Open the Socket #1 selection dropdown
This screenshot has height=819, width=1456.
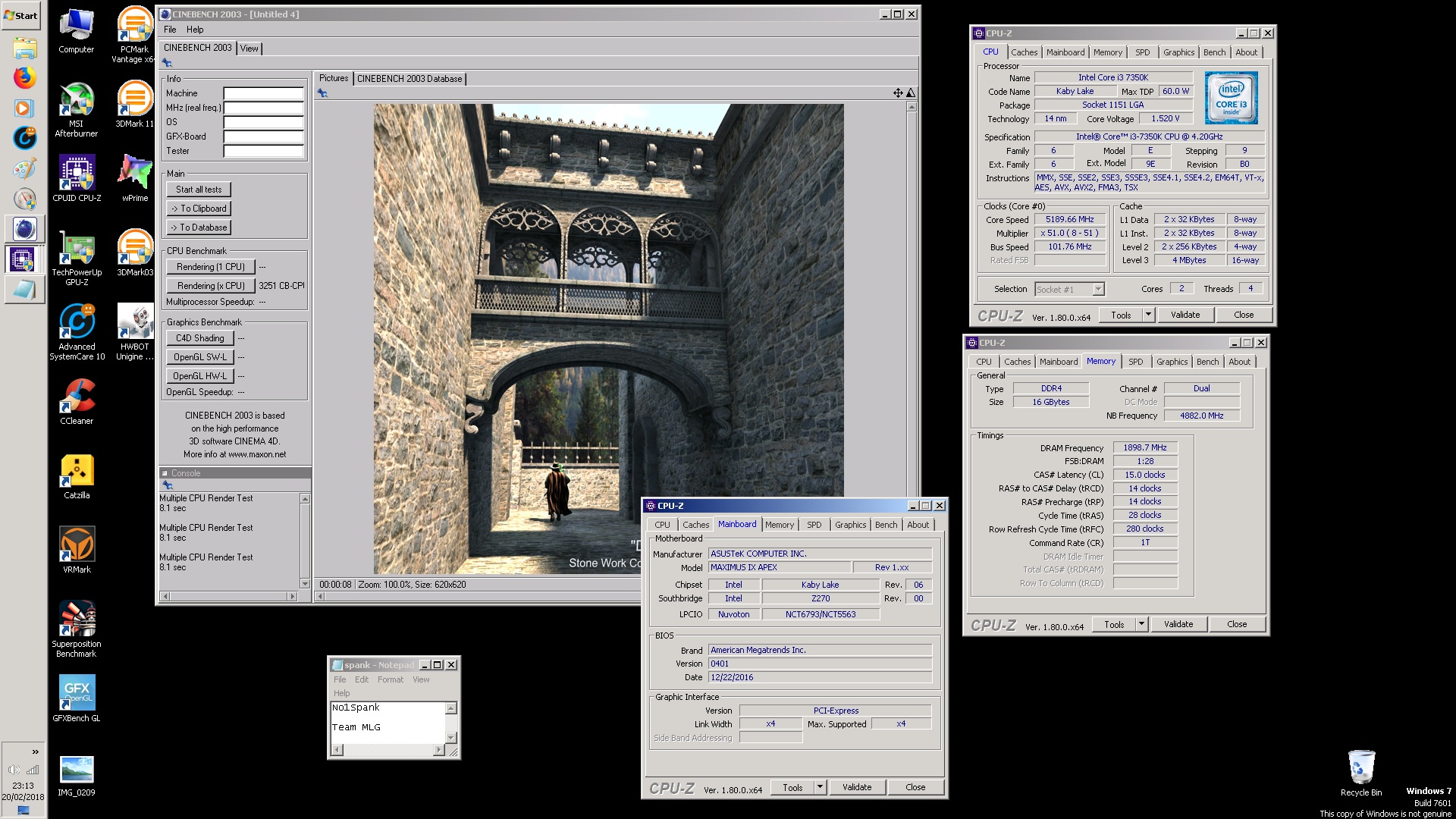[1069, 289]
